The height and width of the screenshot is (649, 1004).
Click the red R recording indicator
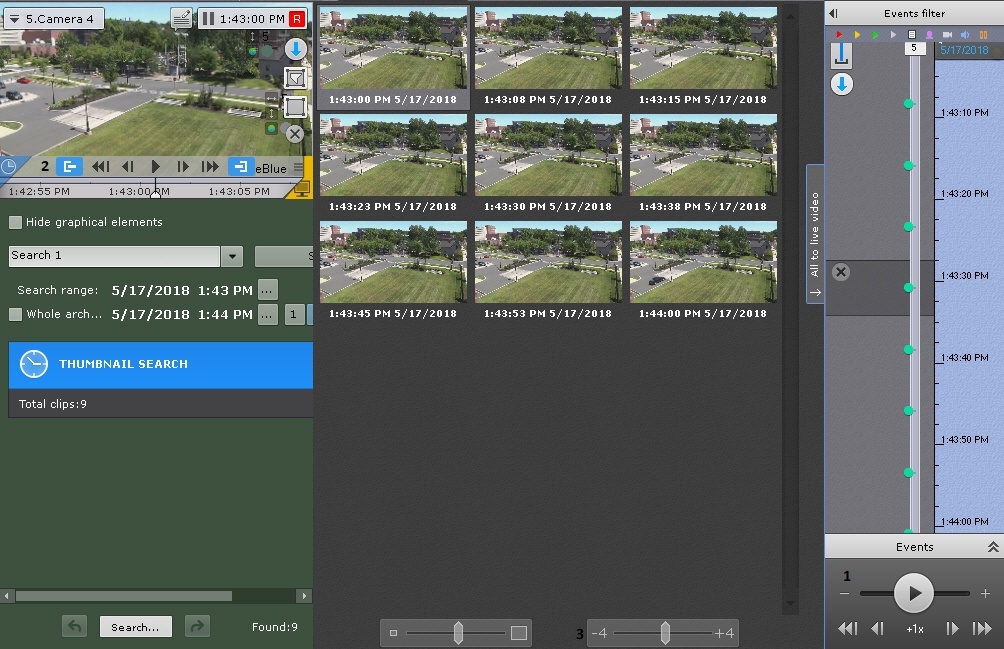[296, 19]
